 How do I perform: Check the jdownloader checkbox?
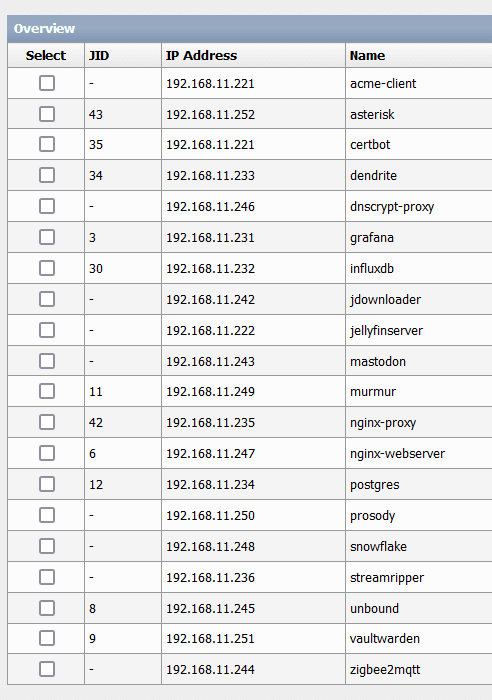coord(47,299)
